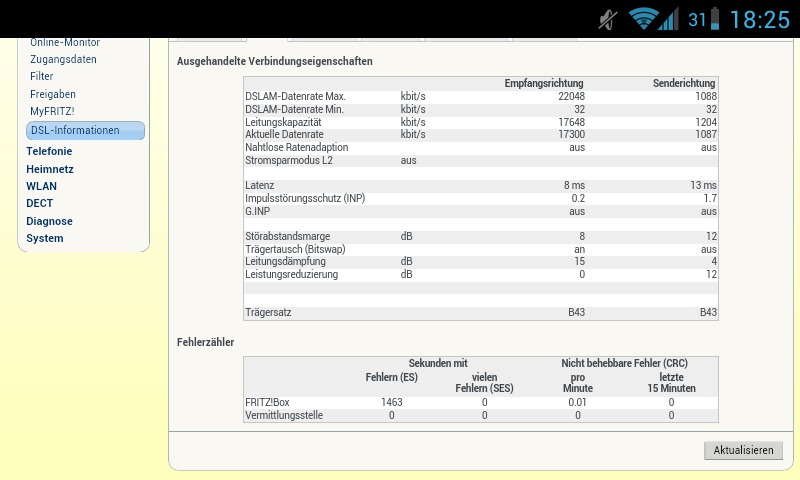Screen dimensions: 800x480
Task: Click the Nahtlose Ratenadaption label
Action: [x=296, y=147]
